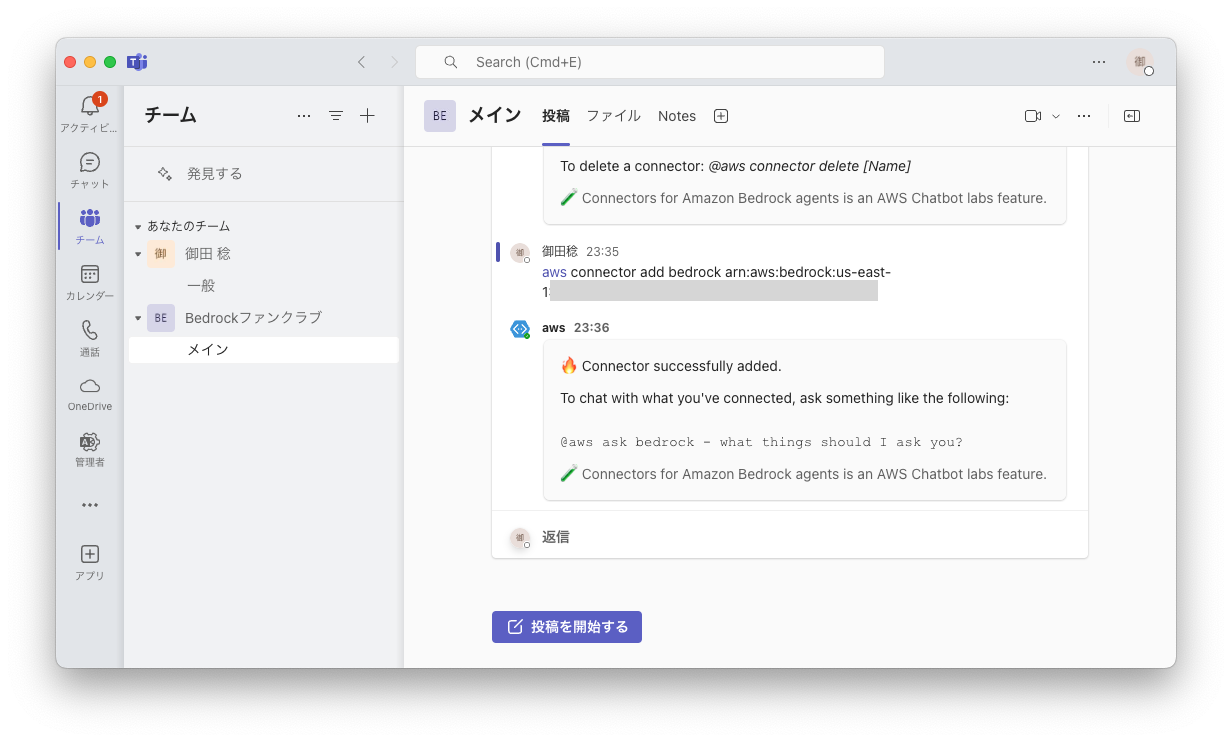The image size is (1232, 742).
Task: Click the Discover (発見する) sparkle icon
Action: pos(165,173)
